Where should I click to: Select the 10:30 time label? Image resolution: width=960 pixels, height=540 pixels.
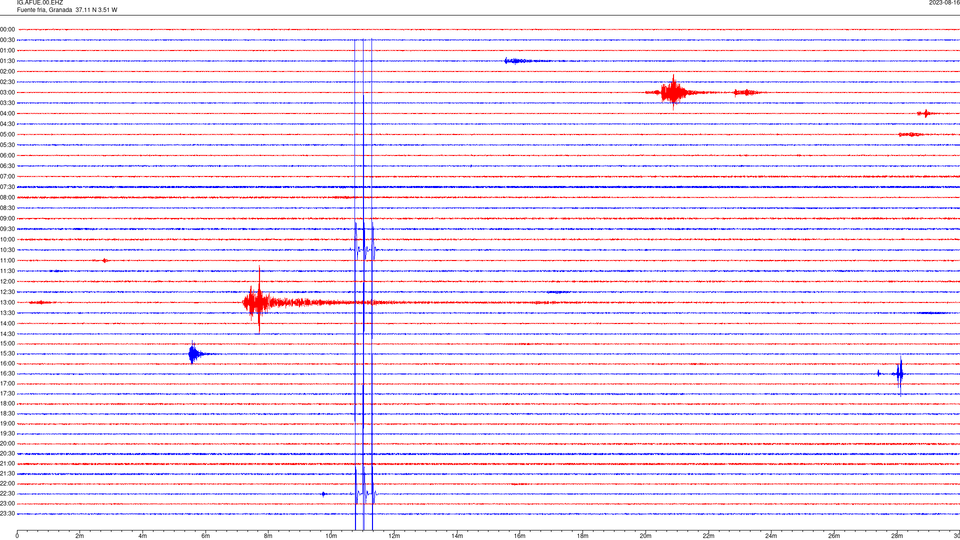[x=7, y=250]
